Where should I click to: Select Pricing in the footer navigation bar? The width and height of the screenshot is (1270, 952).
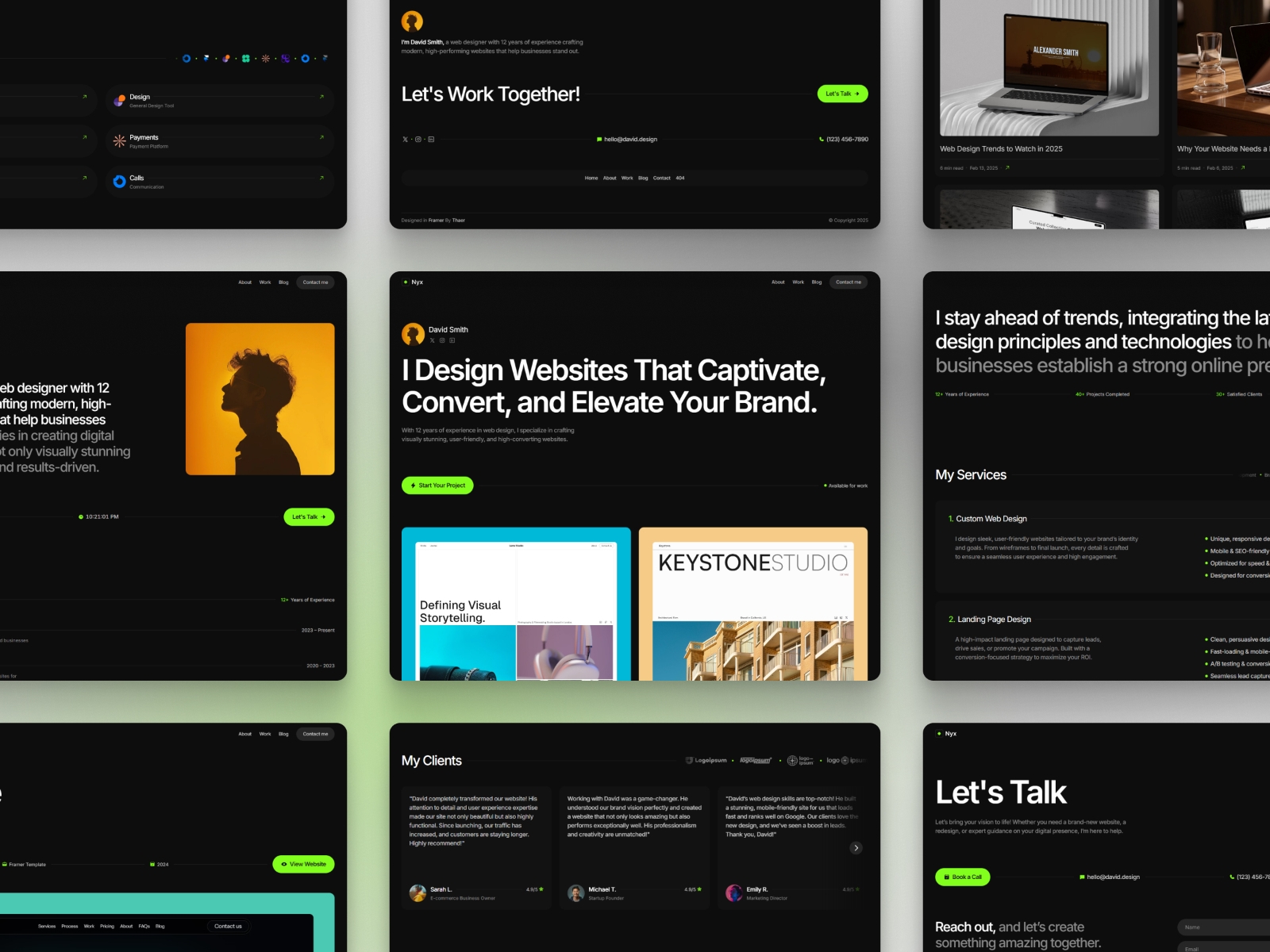pos(106,926)
